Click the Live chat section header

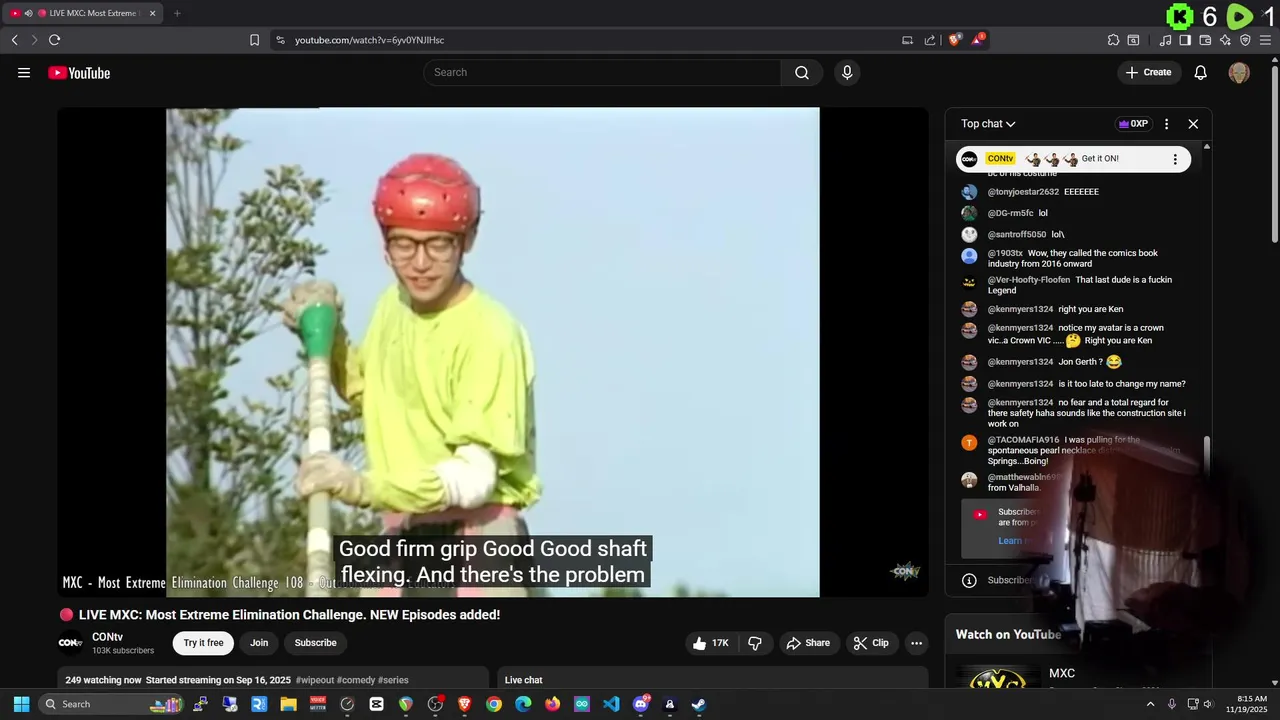pos(524,680)
